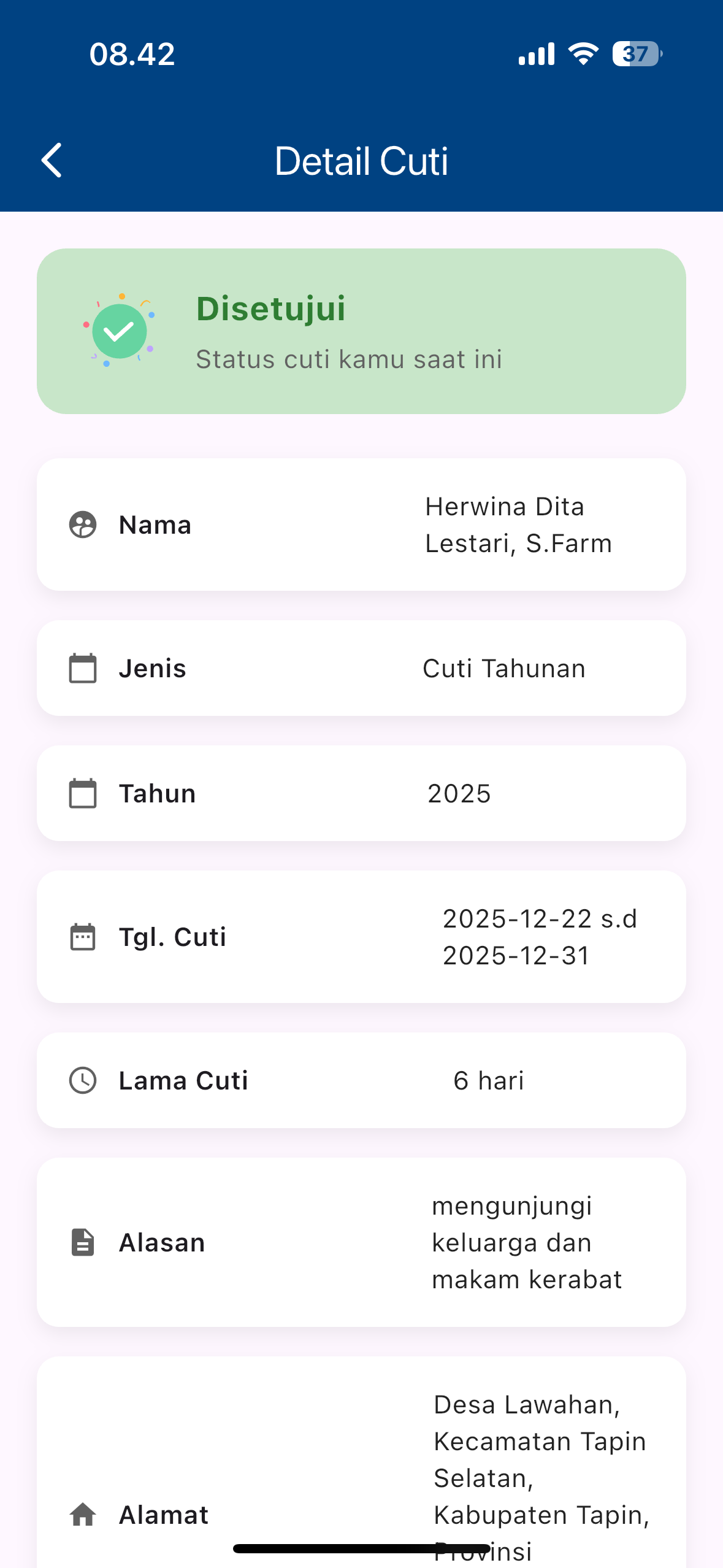
Task: Tap the 2025-12-22 s.d 2025-12-31 date range
Action: pyautogui.click(x=540, y=937)
